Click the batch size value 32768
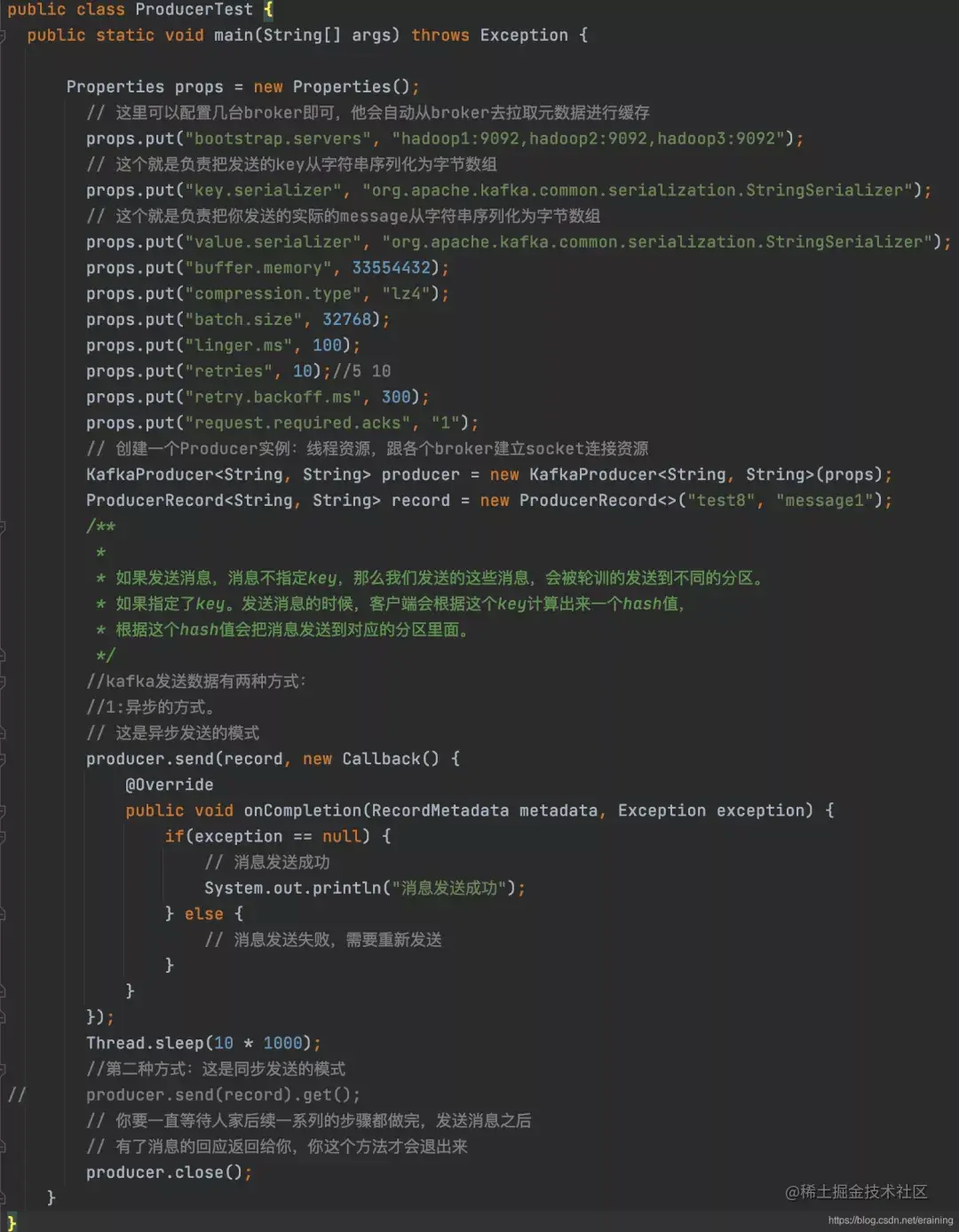This screenshot has width=959, height=1232. 346,320
